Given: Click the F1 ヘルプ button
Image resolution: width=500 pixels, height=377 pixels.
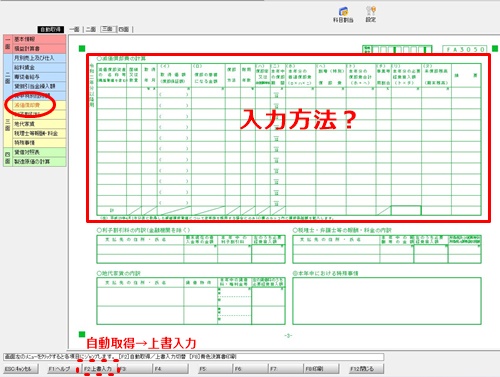Looking at the screenshot, I should pyautogui.click(x=60, y=369).
